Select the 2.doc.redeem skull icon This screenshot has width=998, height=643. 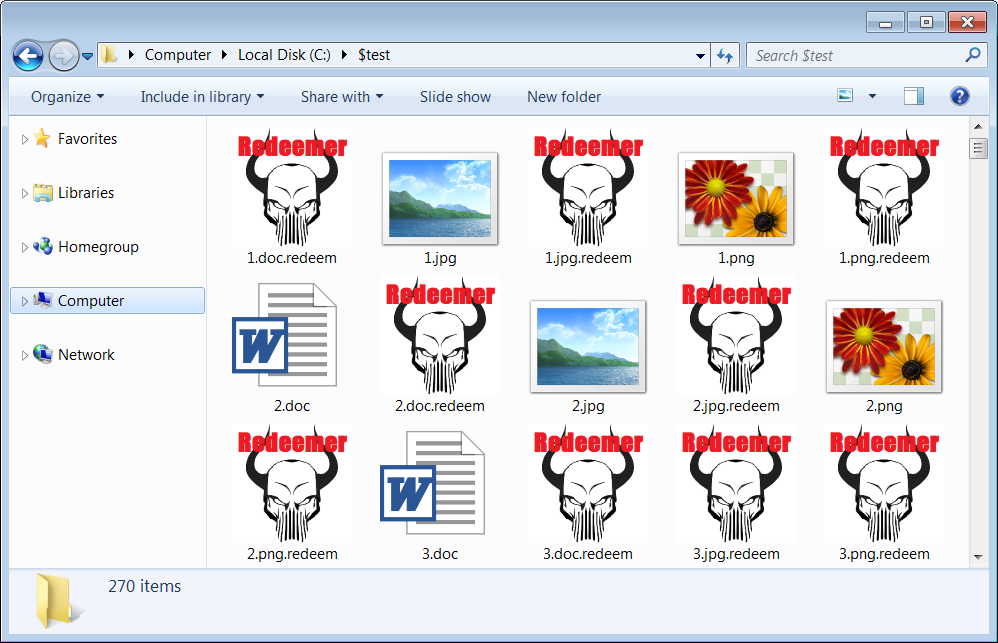pyautogui.click(x=440, y=336)
